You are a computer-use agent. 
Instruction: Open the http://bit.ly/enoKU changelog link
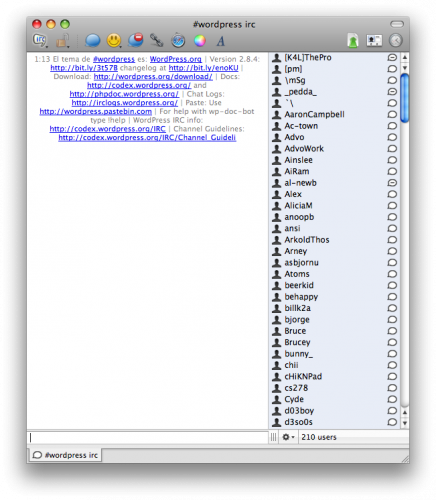pos(203,68)
